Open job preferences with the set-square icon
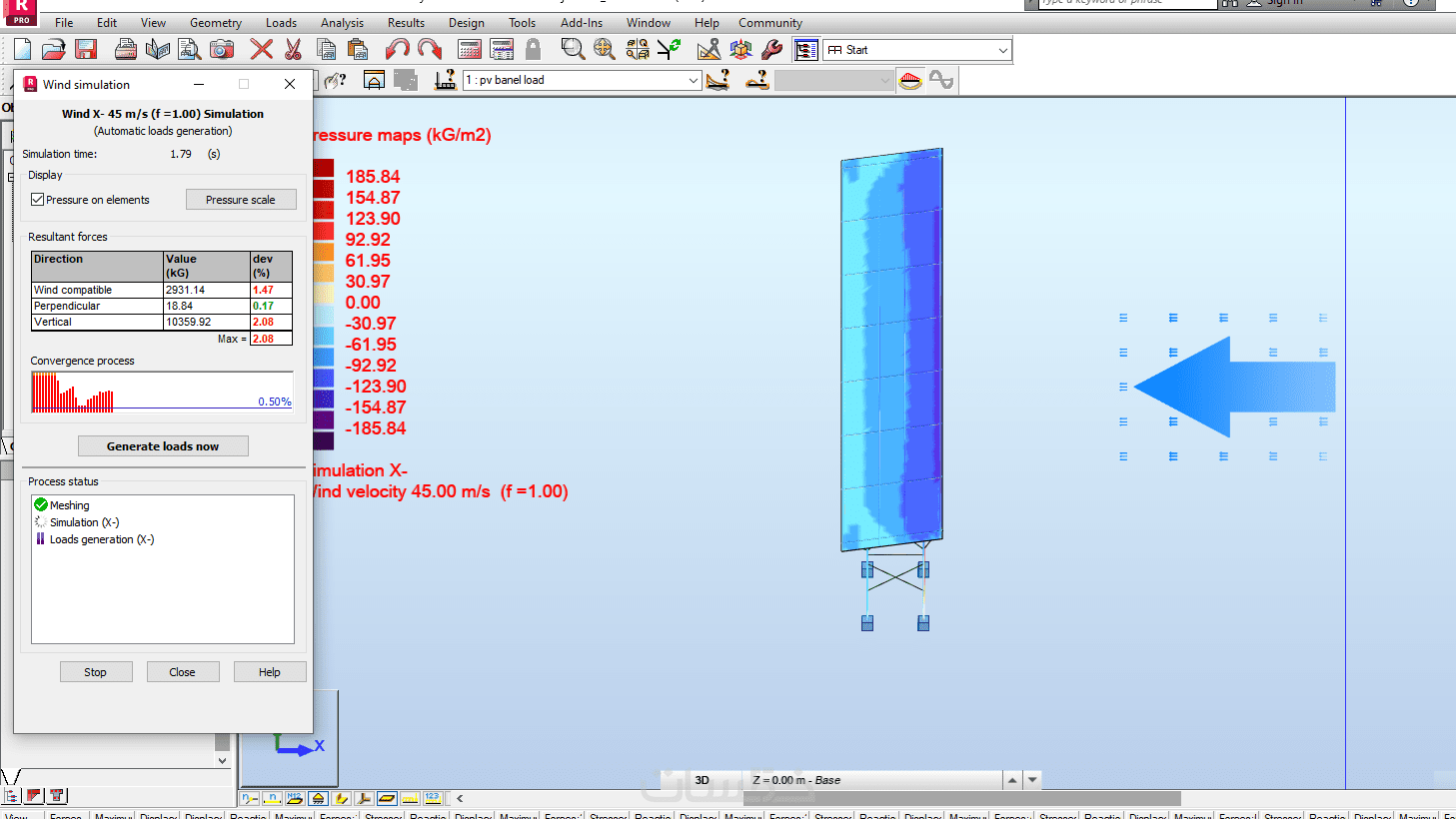Viewport: 1456px width, 819px height. (709, 49)
